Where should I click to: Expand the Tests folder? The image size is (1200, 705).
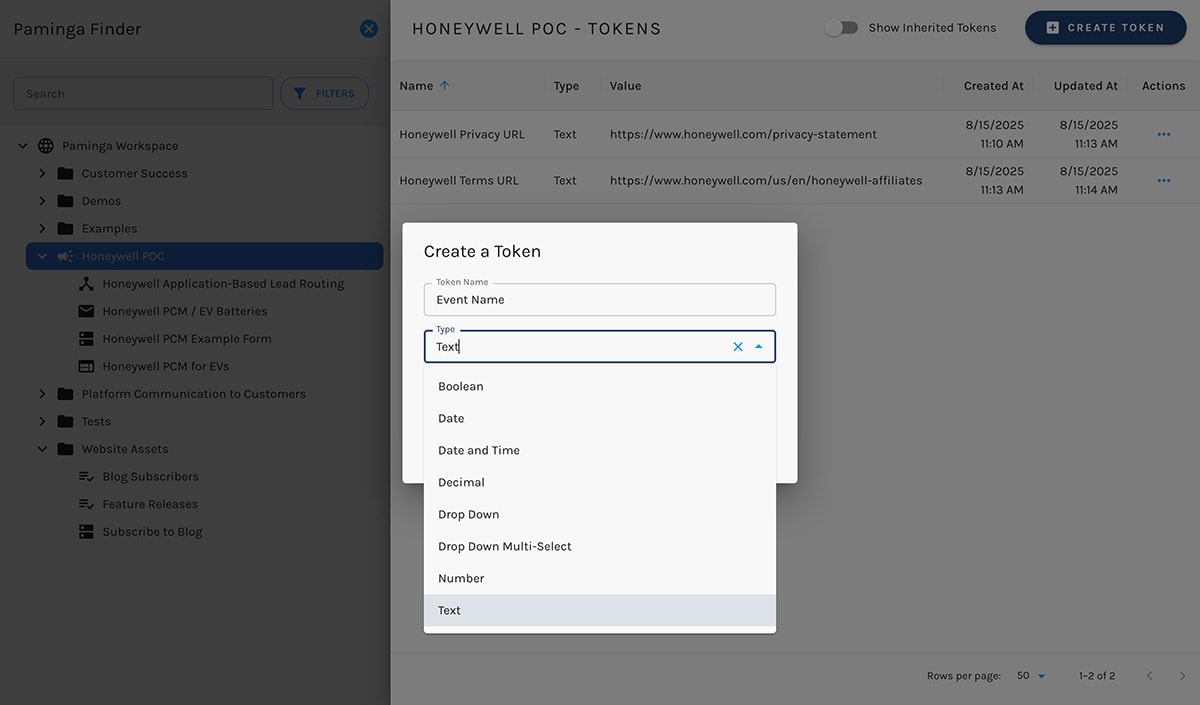[x=42, y=421]
